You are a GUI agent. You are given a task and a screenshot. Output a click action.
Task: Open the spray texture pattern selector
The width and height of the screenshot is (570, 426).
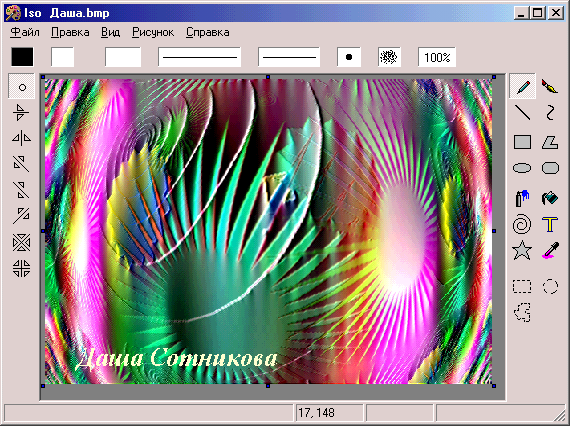[x=389, y=57]
